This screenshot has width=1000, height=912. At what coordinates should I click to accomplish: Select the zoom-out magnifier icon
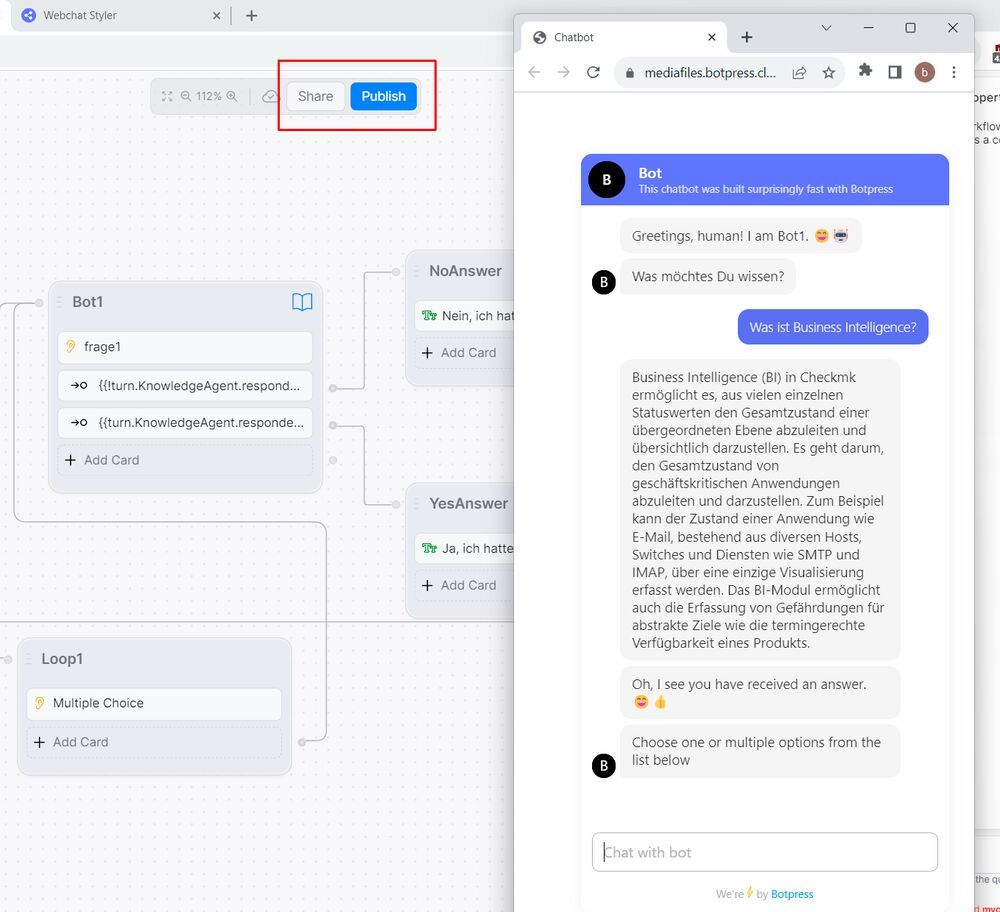(x=187, y=96)
